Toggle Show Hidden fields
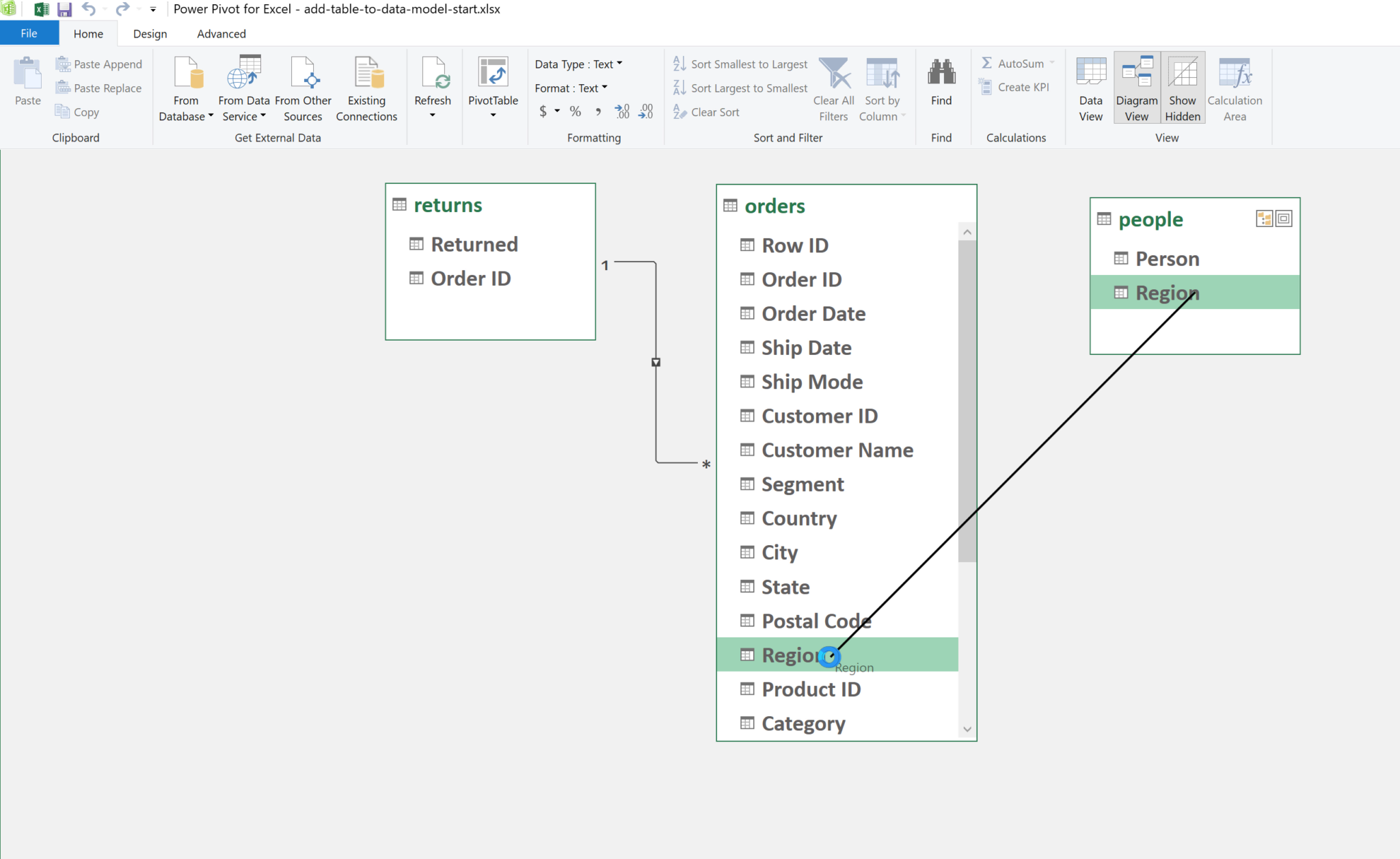 click(x=1183, y=88)
